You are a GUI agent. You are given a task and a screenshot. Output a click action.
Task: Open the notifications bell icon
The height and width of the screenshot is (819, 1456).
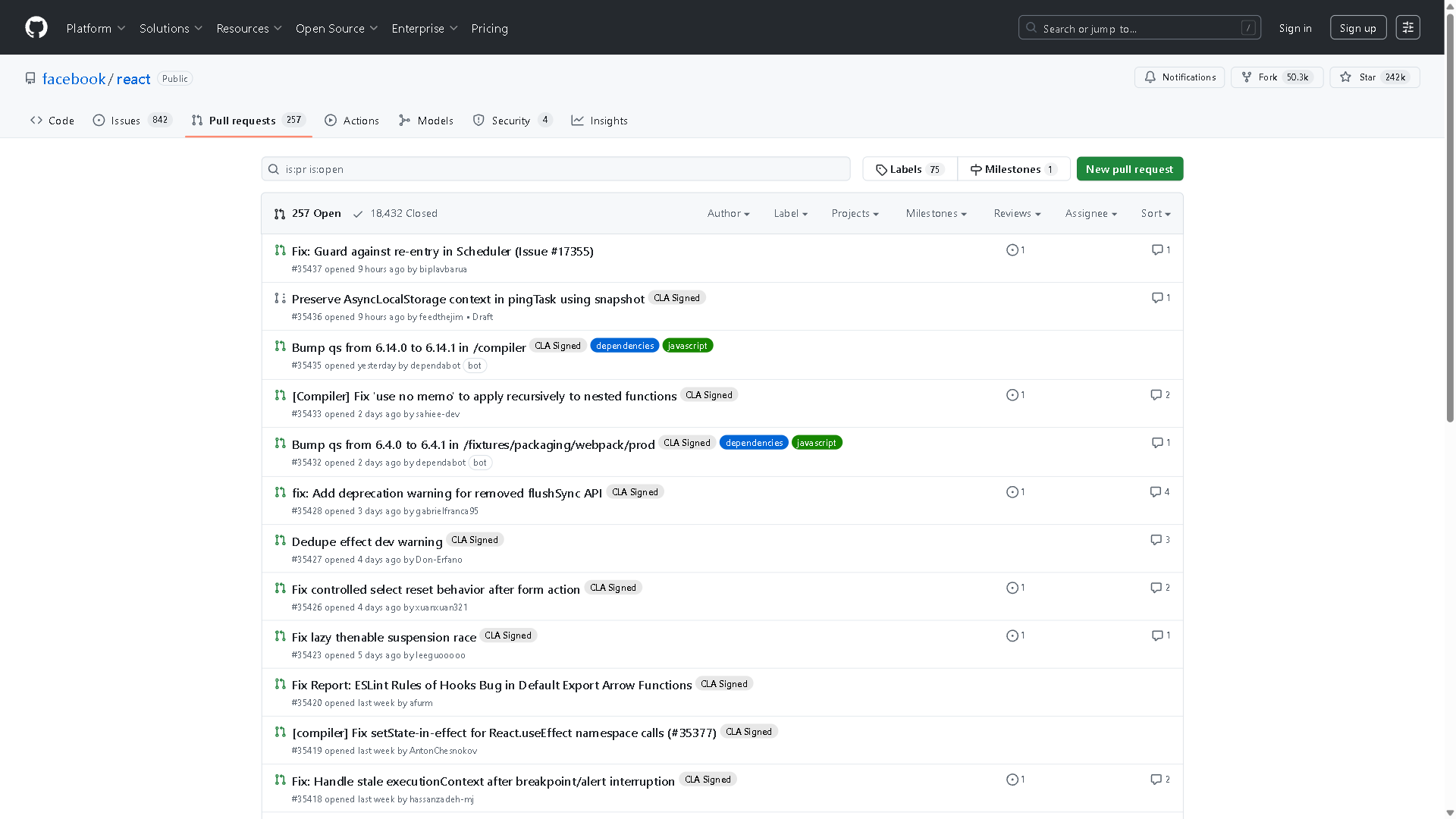coord(1150,77)
